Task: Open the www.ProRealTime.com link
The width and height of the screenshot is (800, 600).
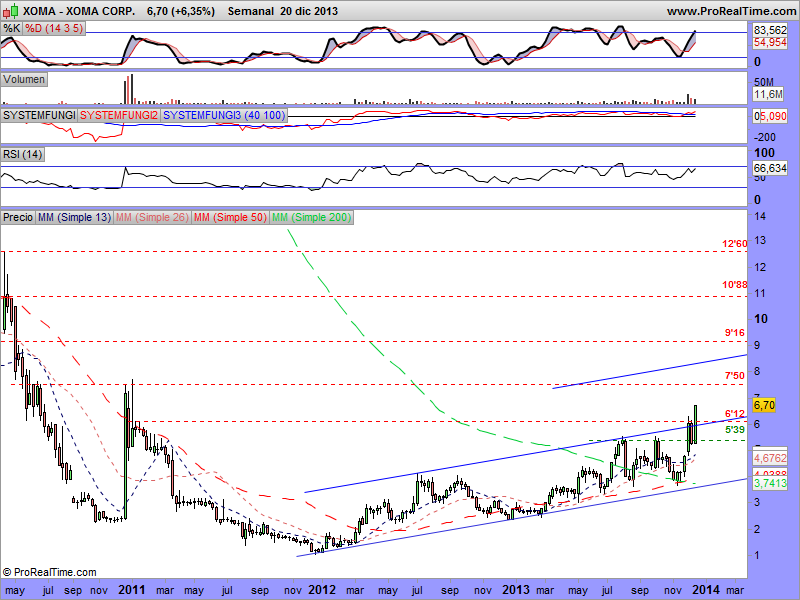Action: click(x=731, y=11)
